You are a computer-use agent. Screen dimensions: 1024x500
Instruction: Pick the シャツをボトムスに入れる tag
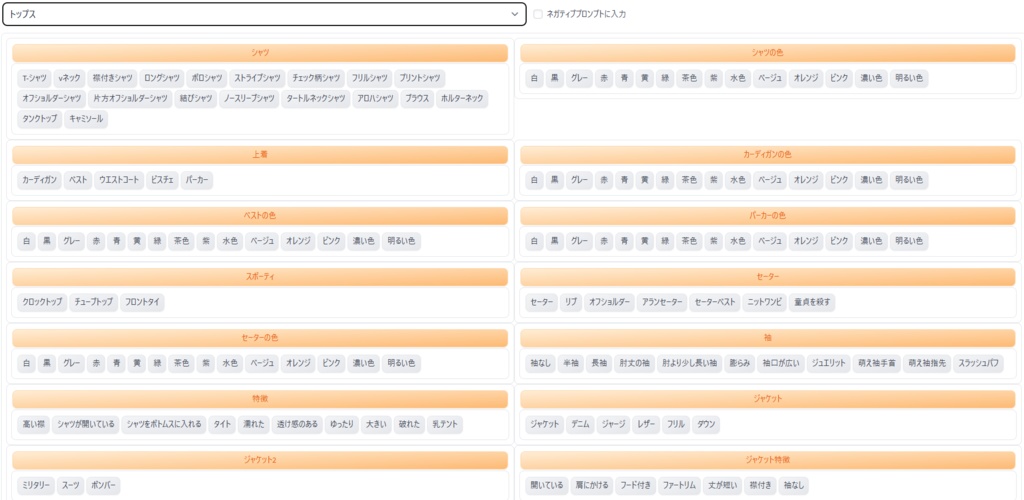(164, 424)
